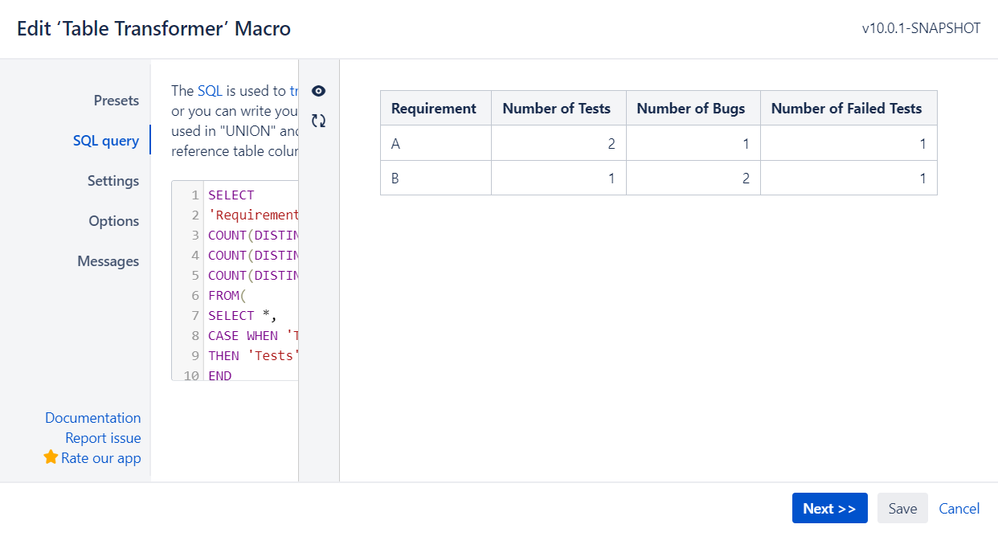Switch to the Settings tab
Screen dimensions: 998x533
pos(113,180)
